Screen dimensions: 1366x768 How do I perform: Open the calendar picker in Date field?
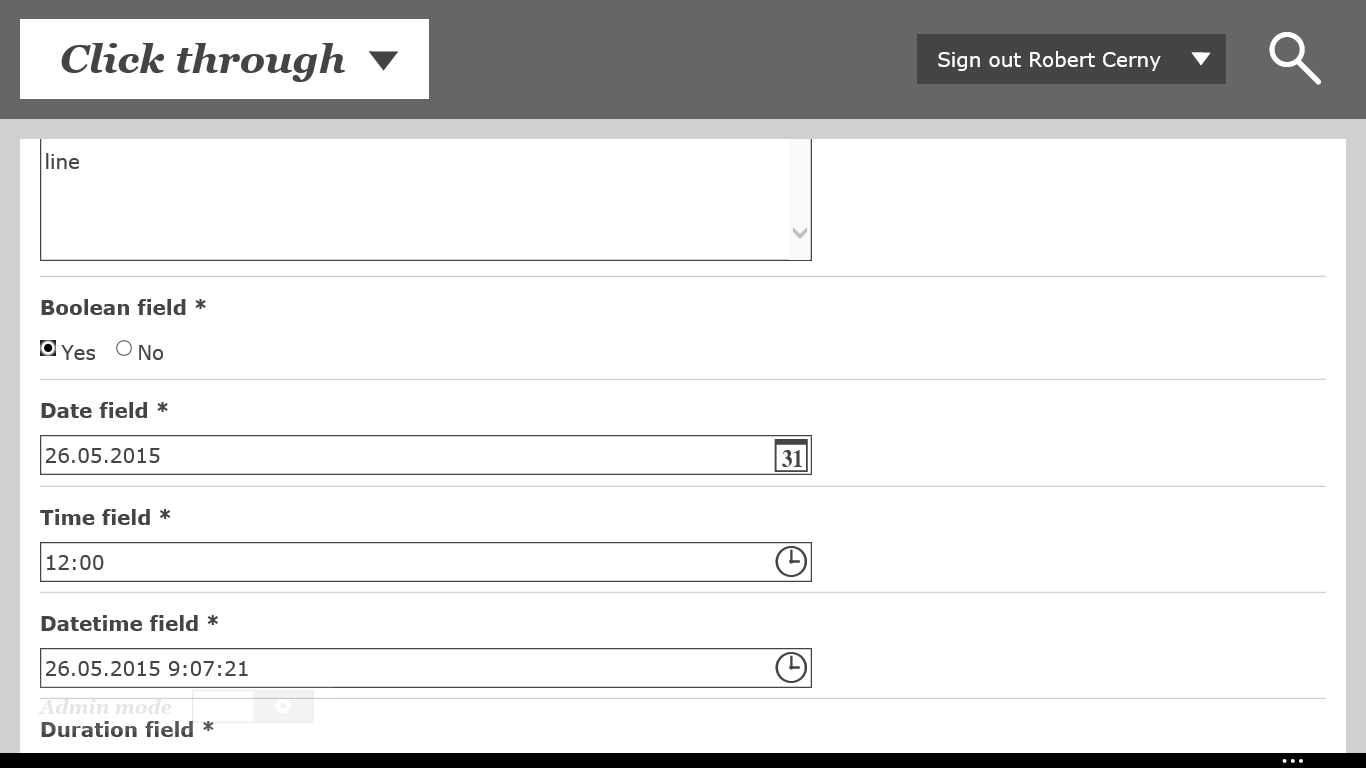791,456
